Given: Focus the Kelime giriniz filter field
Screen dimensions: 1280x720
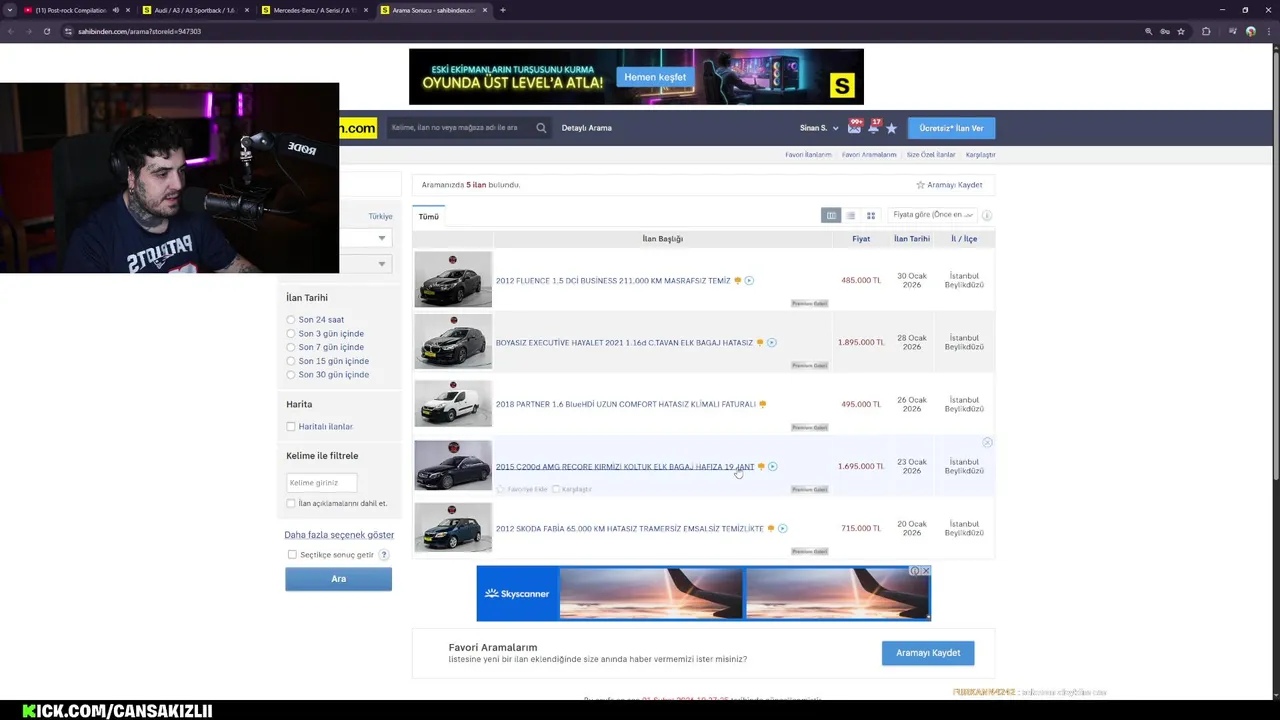Looking at the screenshot, I should [x=321, y=483].
